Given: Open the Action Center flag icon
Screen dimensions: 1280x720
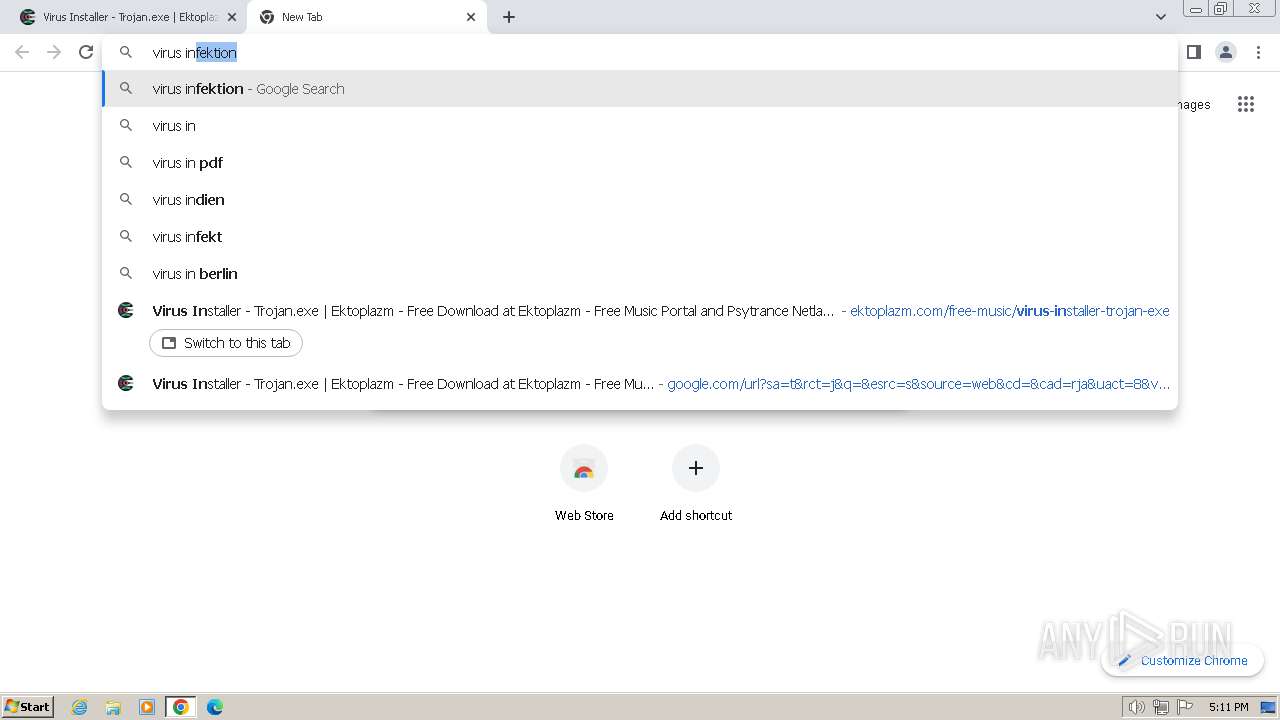Looking at the screenshot, I should coord(1185,707).
